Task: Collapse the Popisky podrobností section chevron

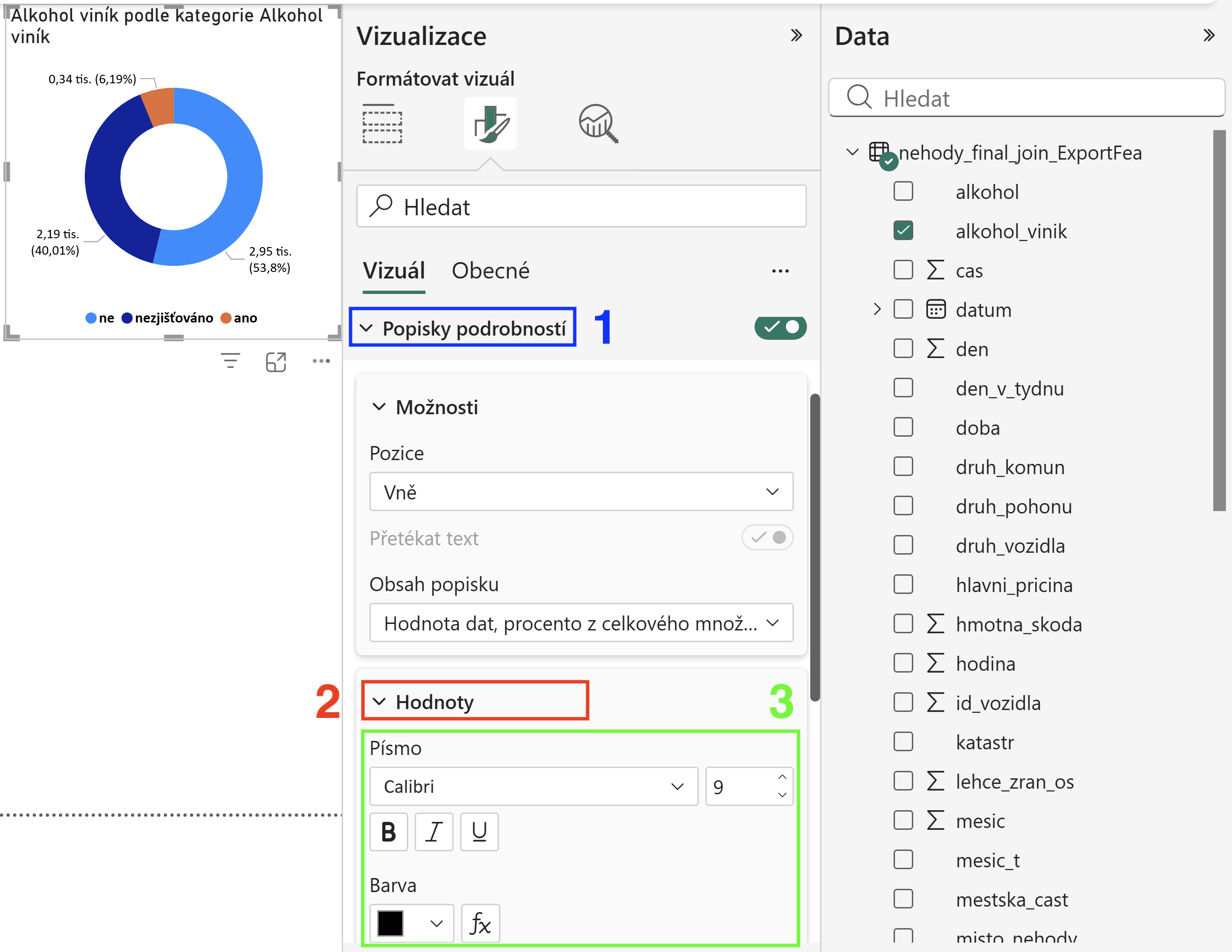Action: click(x=366, y=328)
